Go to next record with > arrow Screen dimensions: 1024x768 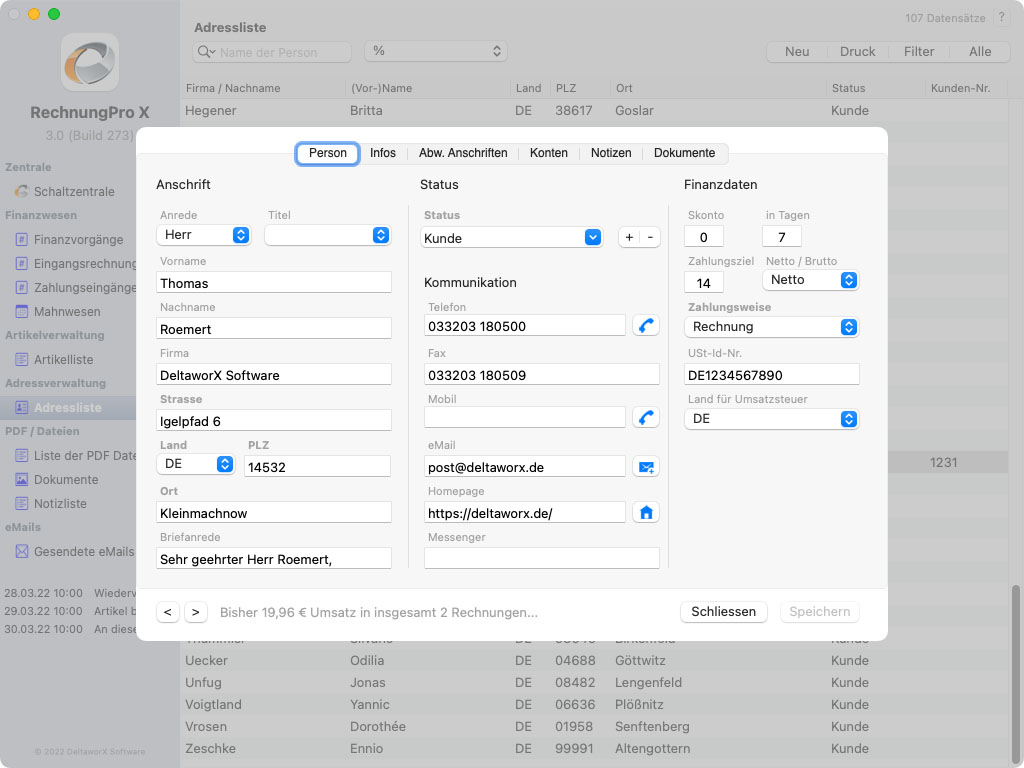(x=195, y=612)
